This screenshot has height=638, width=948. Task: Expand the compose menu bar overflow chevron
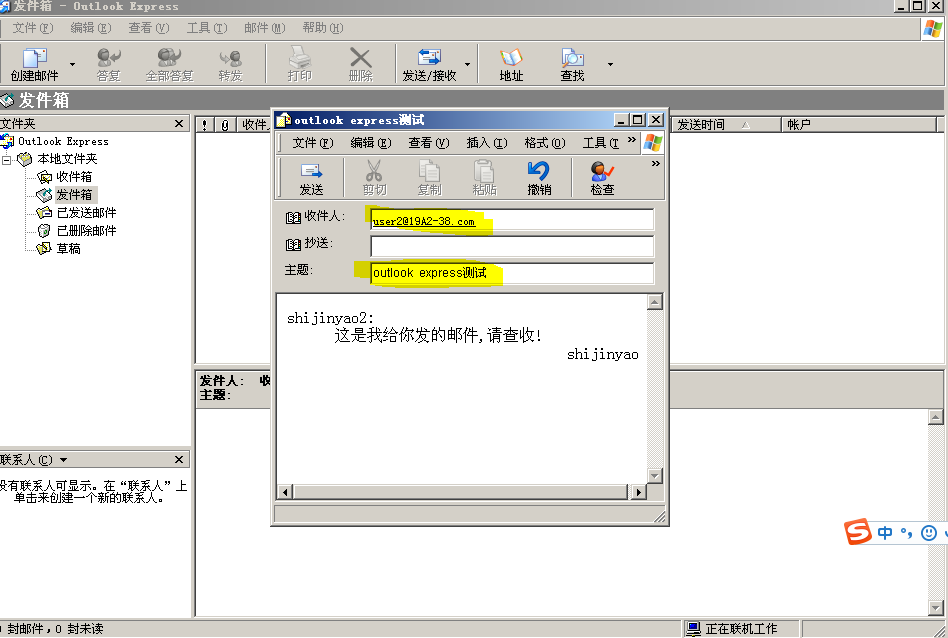[632, 140]
